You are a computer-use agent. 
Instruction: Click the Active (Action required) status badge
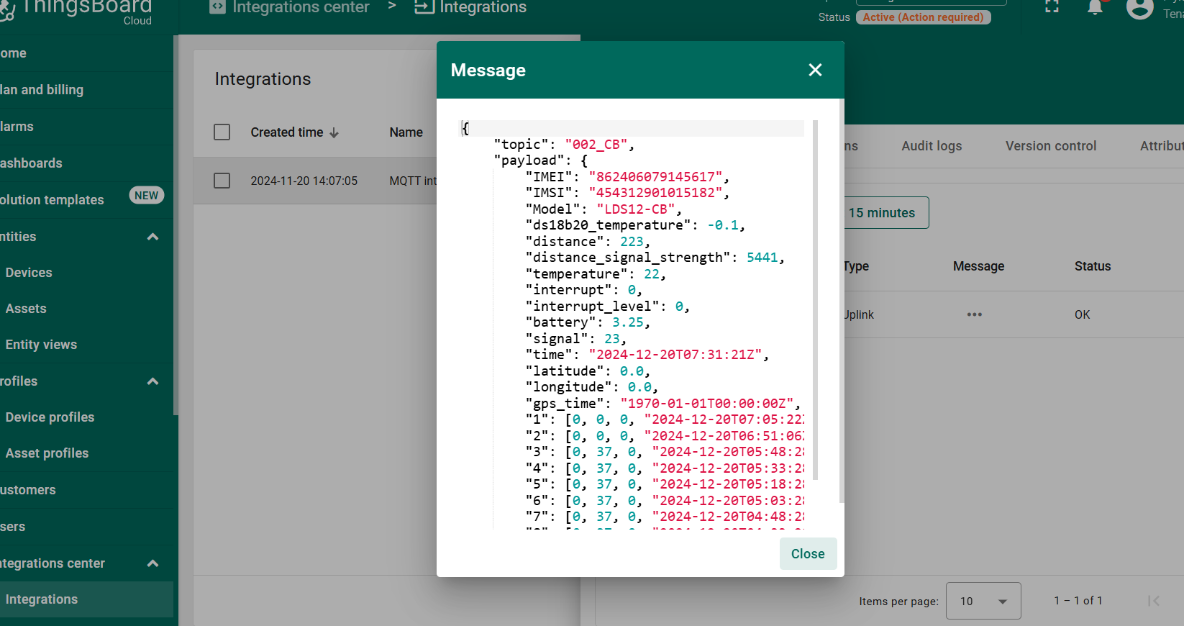pos(923,17)
